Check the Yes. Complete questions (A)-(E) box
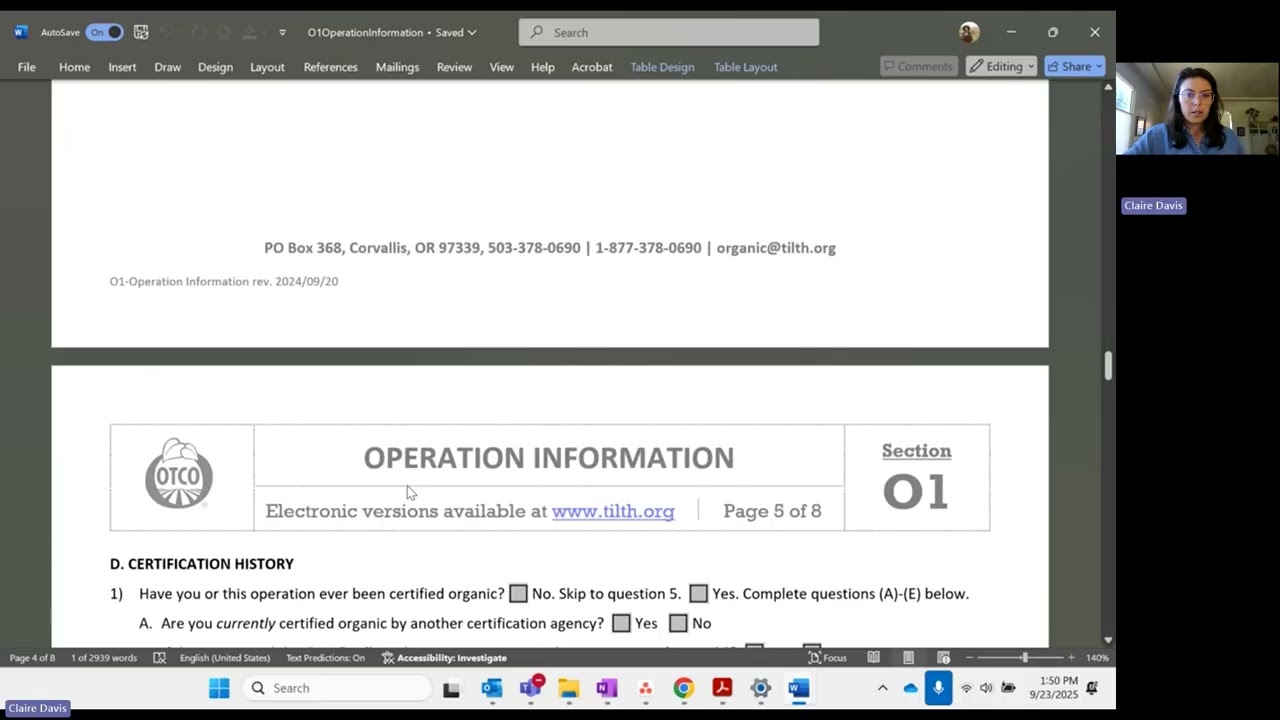This screenshot has height=720, width=1280. point(698,594)
